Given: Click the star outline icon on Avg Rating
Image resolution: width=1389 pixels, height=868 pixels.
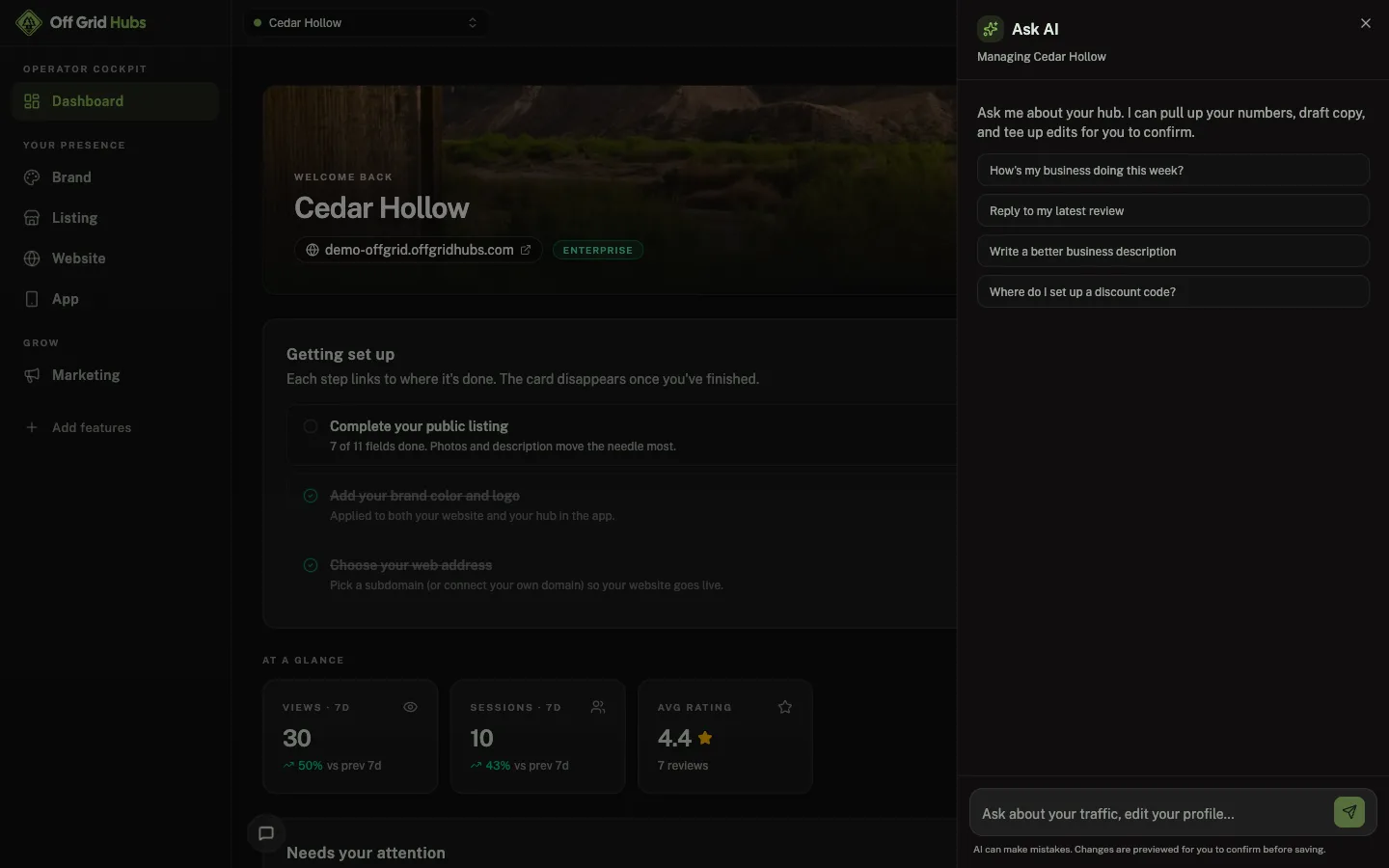Looking at the screenshot, I should coord(785,707).
